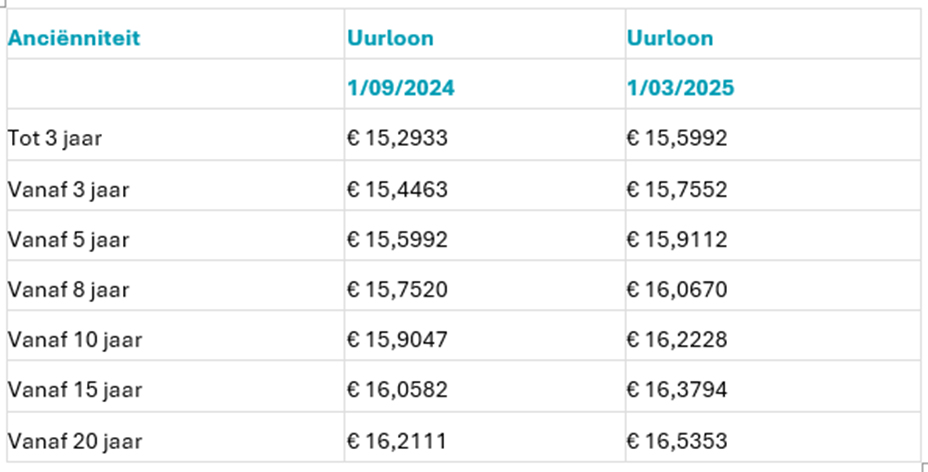Select the € 15,4463 wage cell
928x472 pixels.
398,189
